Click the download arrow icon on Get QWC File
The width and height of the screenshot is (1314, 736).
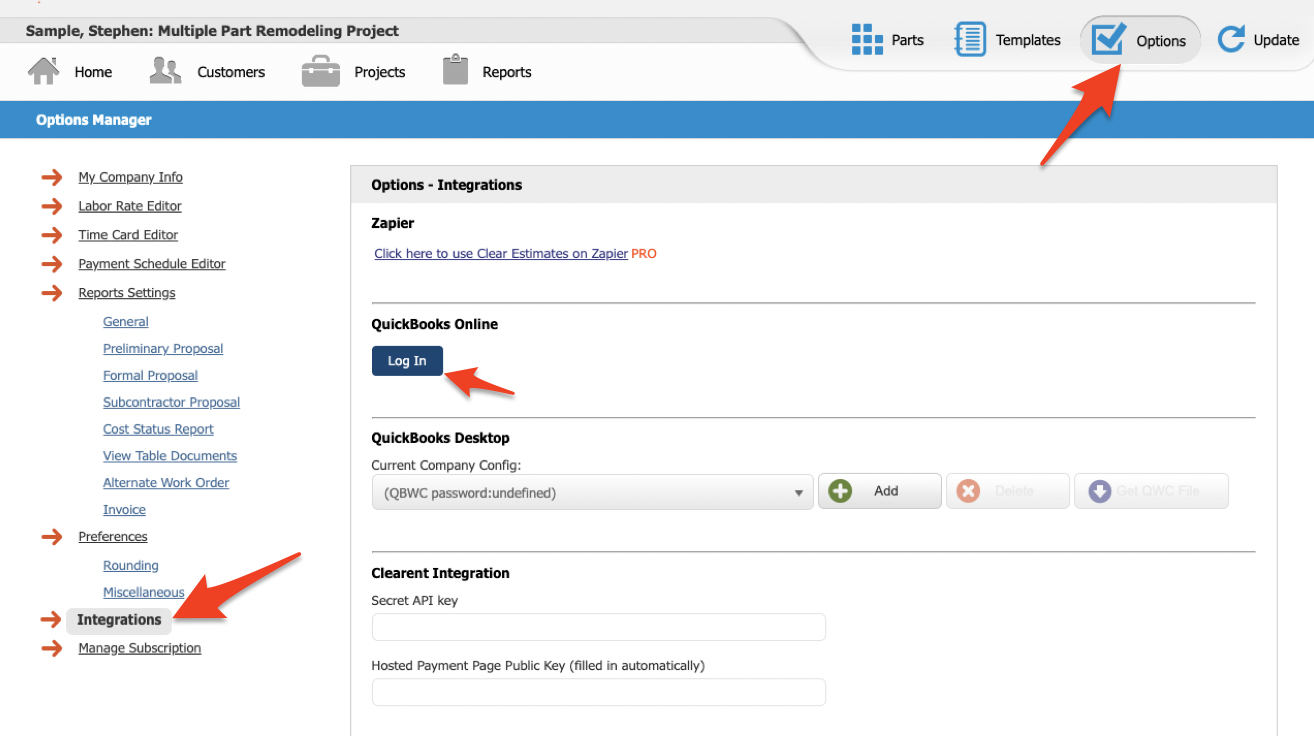(1100, 491)
